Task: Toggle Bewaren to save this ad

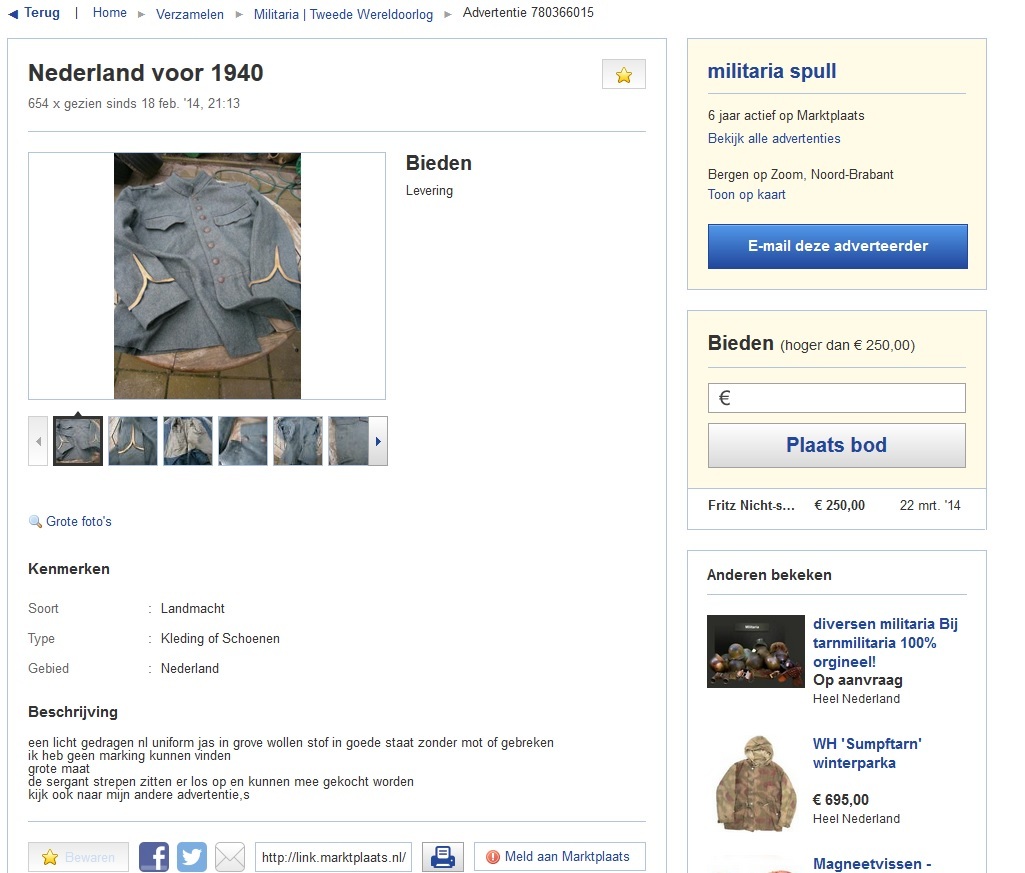Action: pos(79,857)
